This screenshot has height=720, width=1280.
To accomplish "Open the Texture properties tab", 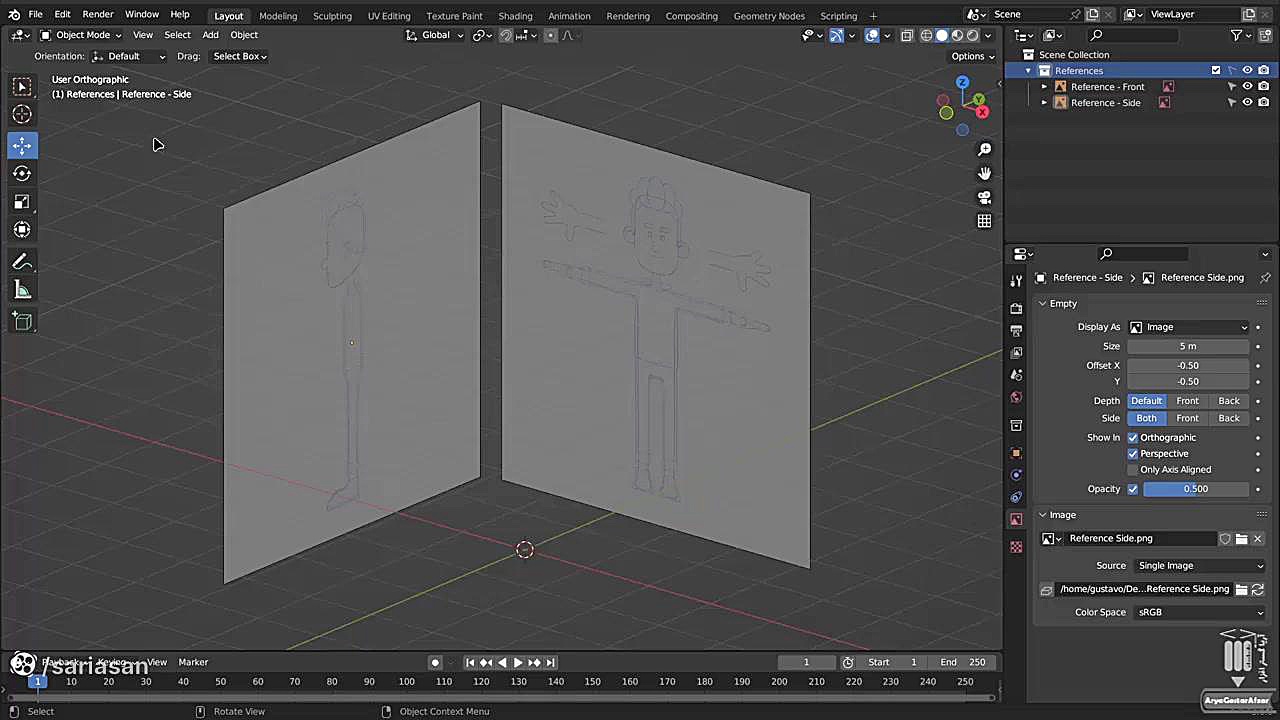I will click(1016, 547).
